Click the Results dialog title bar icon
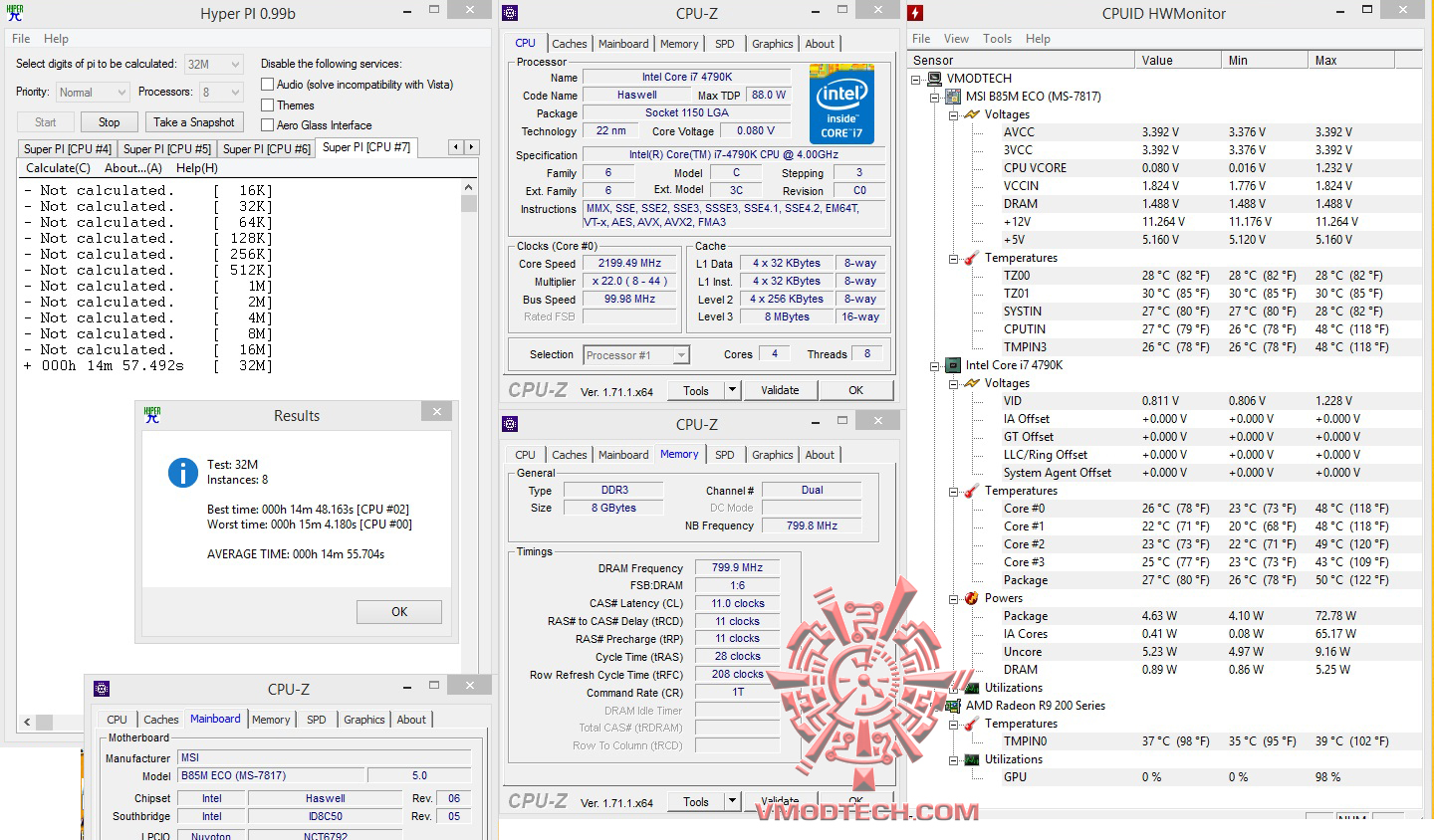This screenshot has width=1434, height=840. click(x=152, y=415)
